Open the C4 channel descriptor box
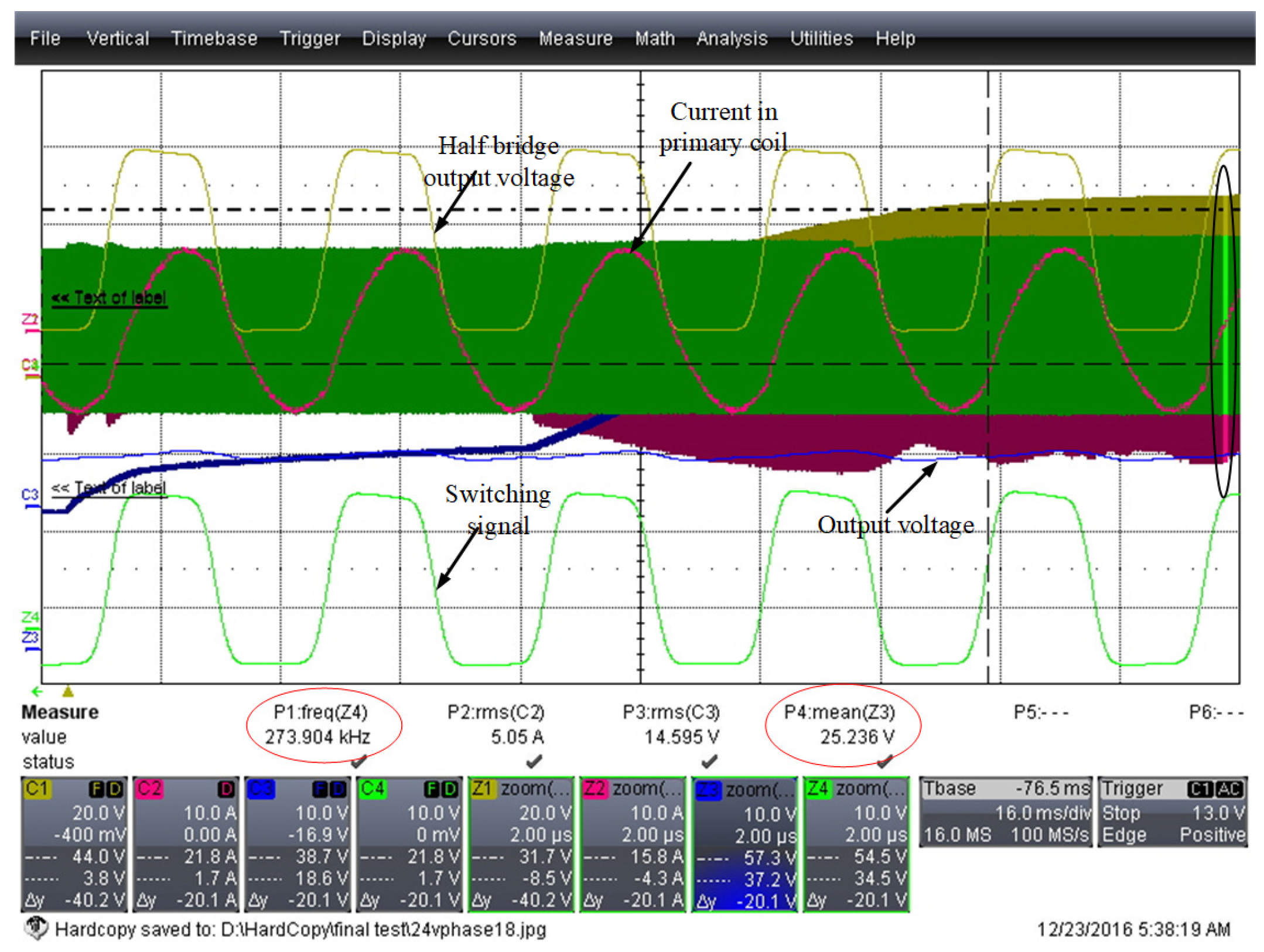 click(409, 844)
